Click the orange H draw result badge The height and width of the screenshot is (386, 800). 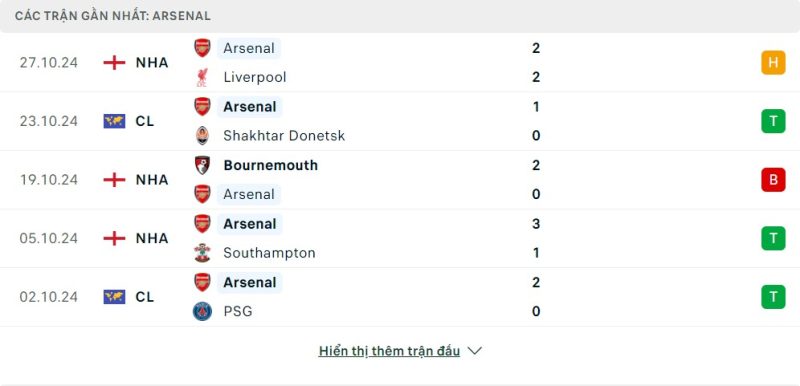[773, 63]
